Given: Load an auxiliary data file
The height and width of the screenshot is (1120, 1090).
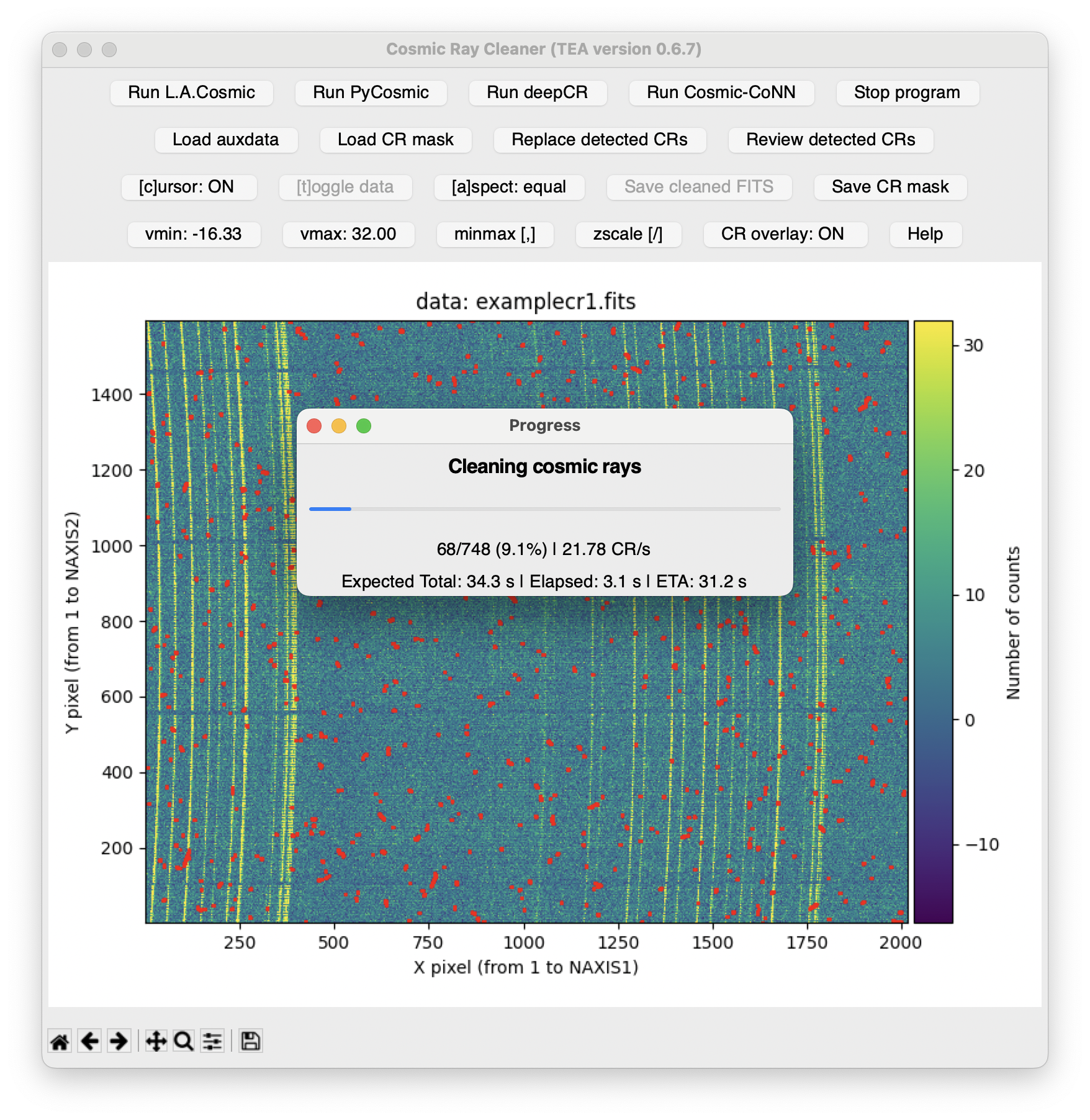Looking at the screenshot, I should 226,140.
